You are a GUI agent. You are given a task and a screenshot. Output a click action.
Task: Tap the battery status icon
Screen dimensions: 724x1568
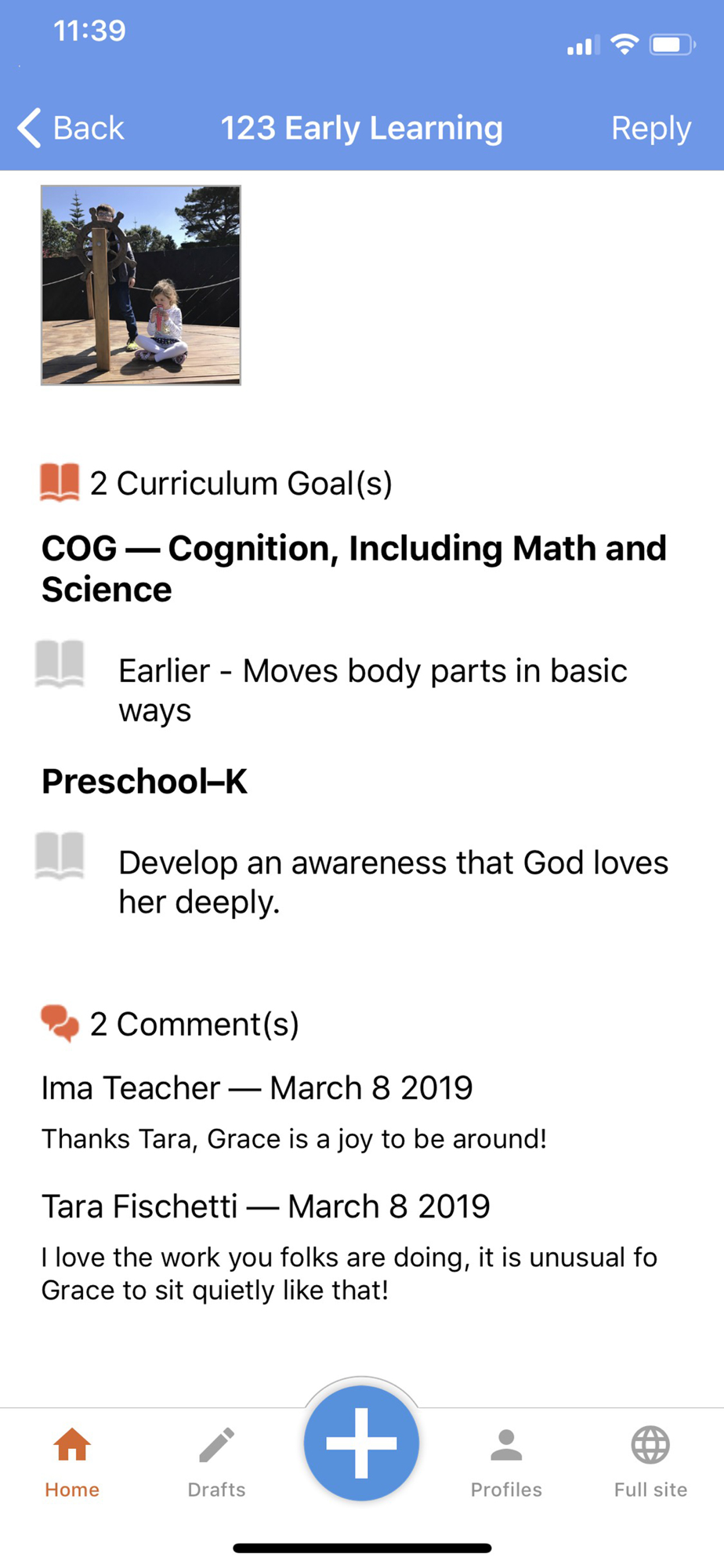coord(672,45)
